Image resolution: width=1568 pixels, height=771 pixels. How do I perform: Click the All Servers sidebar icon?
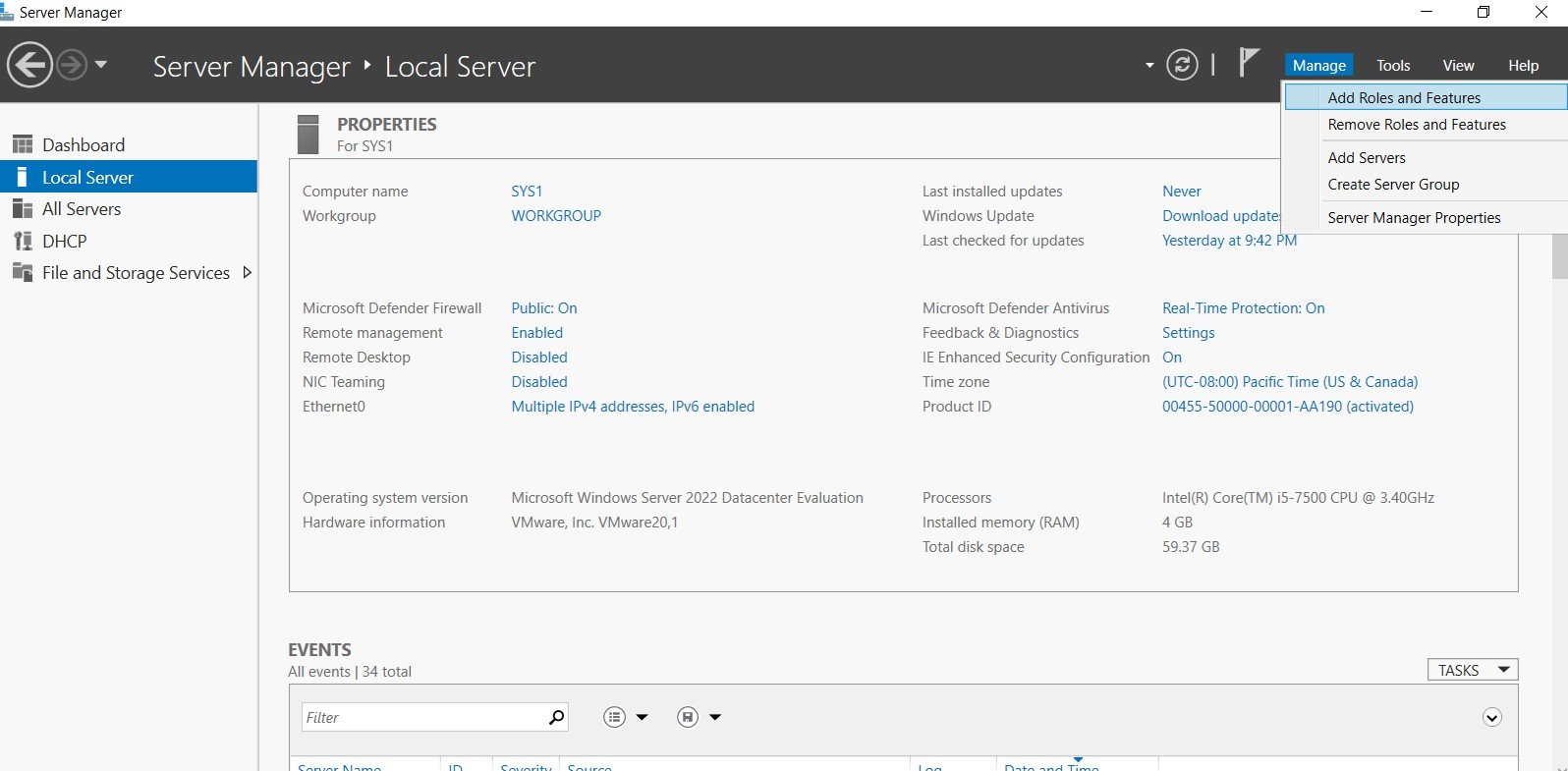[23, 208]
